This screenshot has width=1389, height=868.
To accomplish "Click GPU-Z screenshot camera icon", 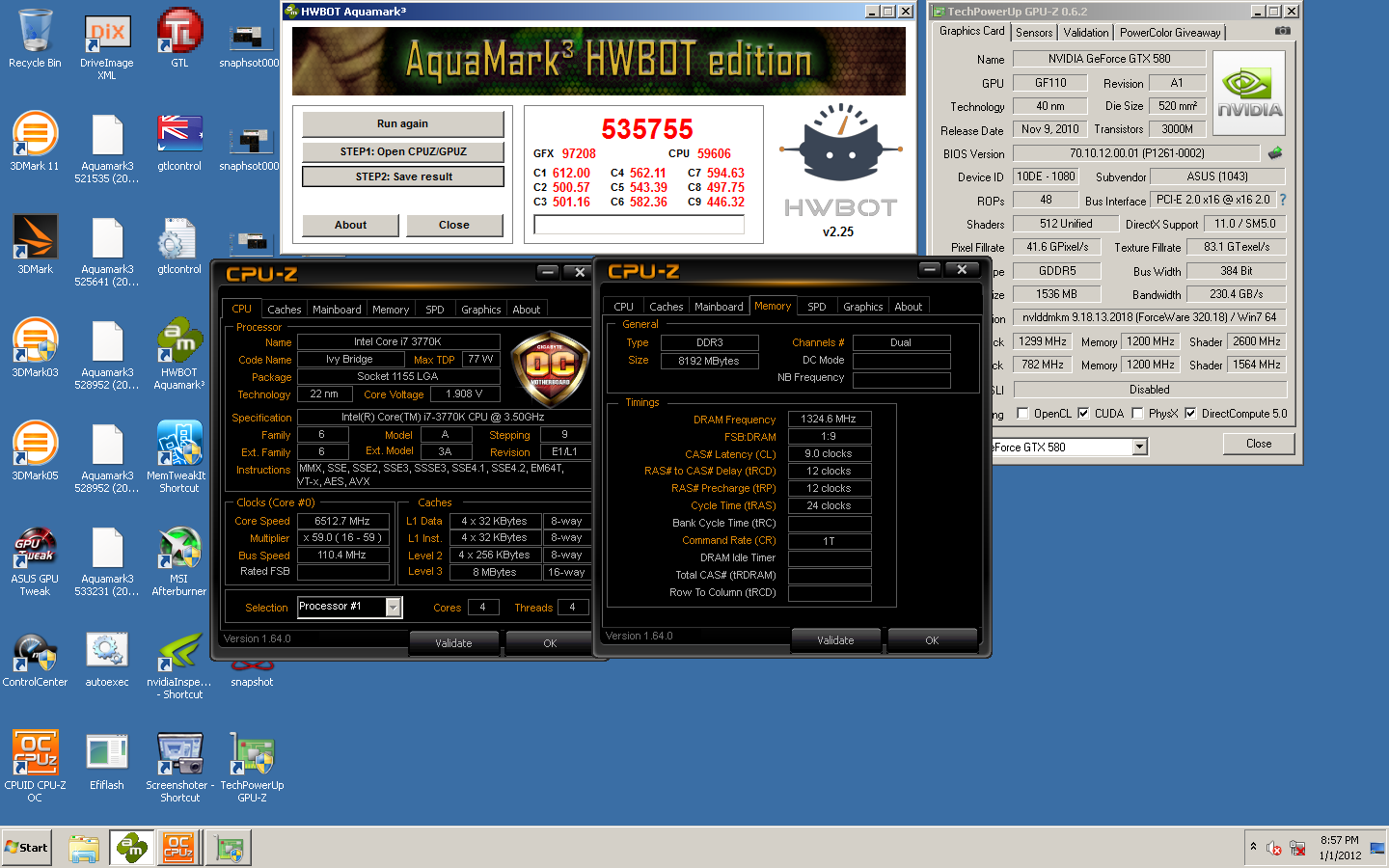I will [x=1282, y=31].
